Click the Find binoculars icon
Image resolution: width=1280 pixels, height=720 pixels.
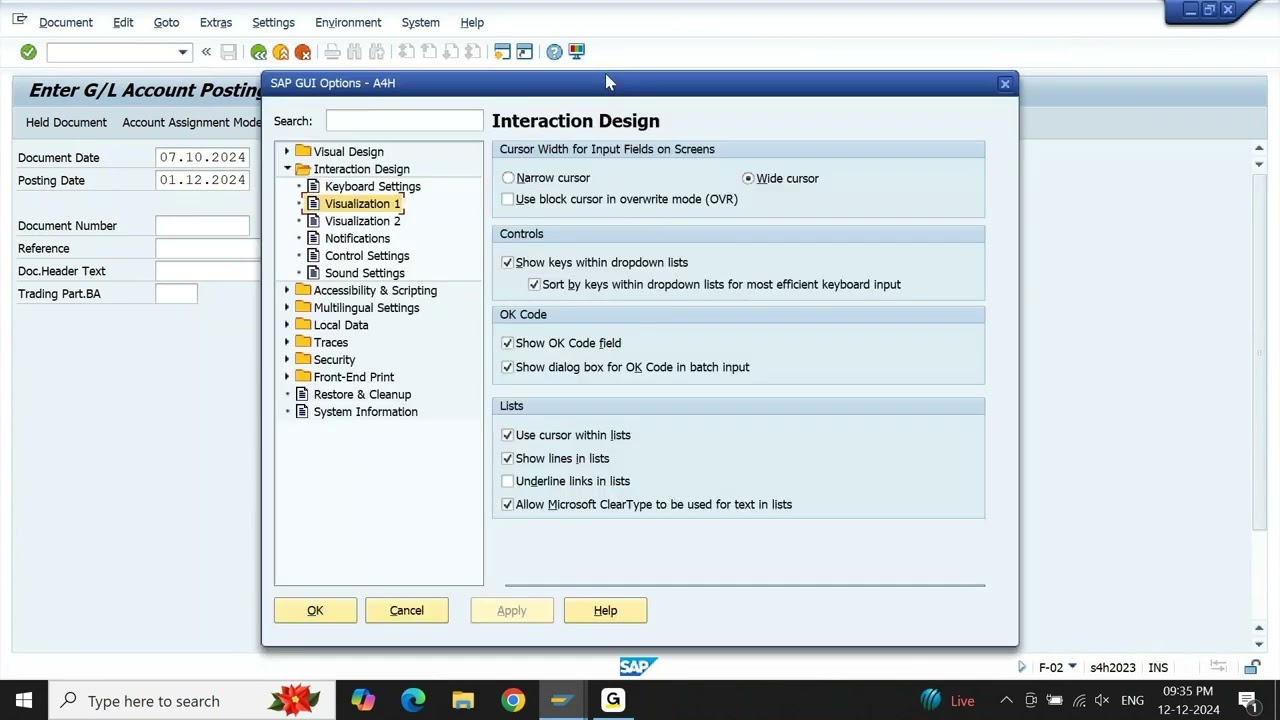click(354, 52)
